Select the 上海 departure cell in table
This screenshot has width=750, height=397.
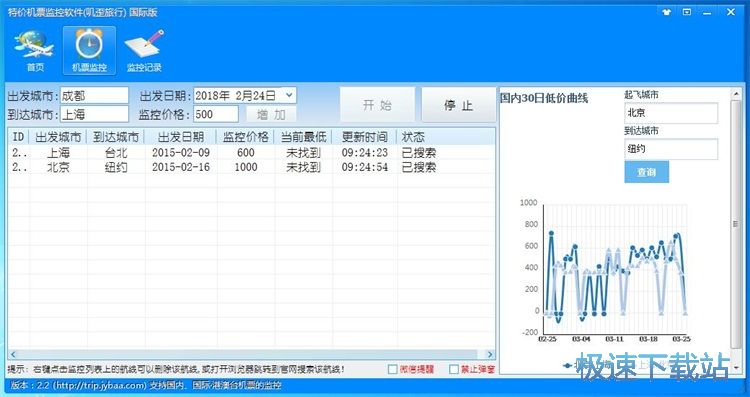point(58,153)
